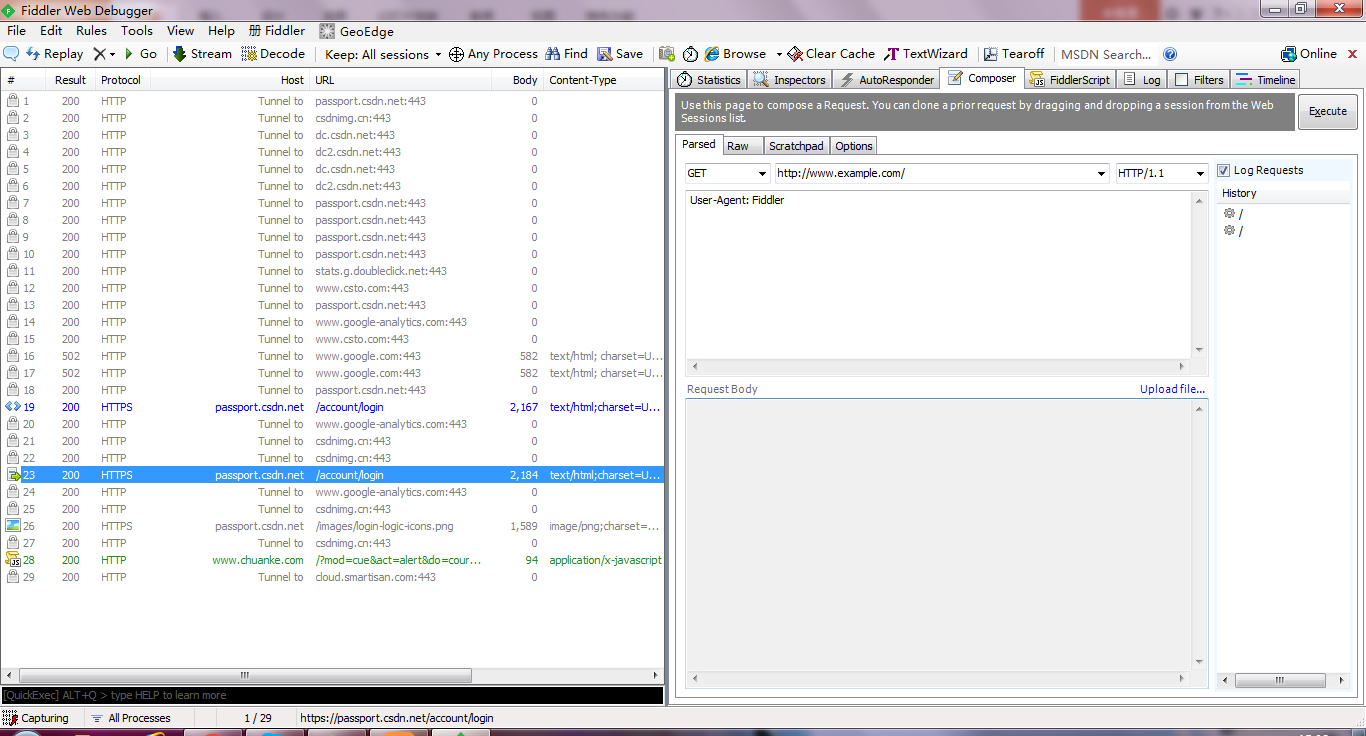Select session 26 login-logic-icons.png row

(332, 526)
